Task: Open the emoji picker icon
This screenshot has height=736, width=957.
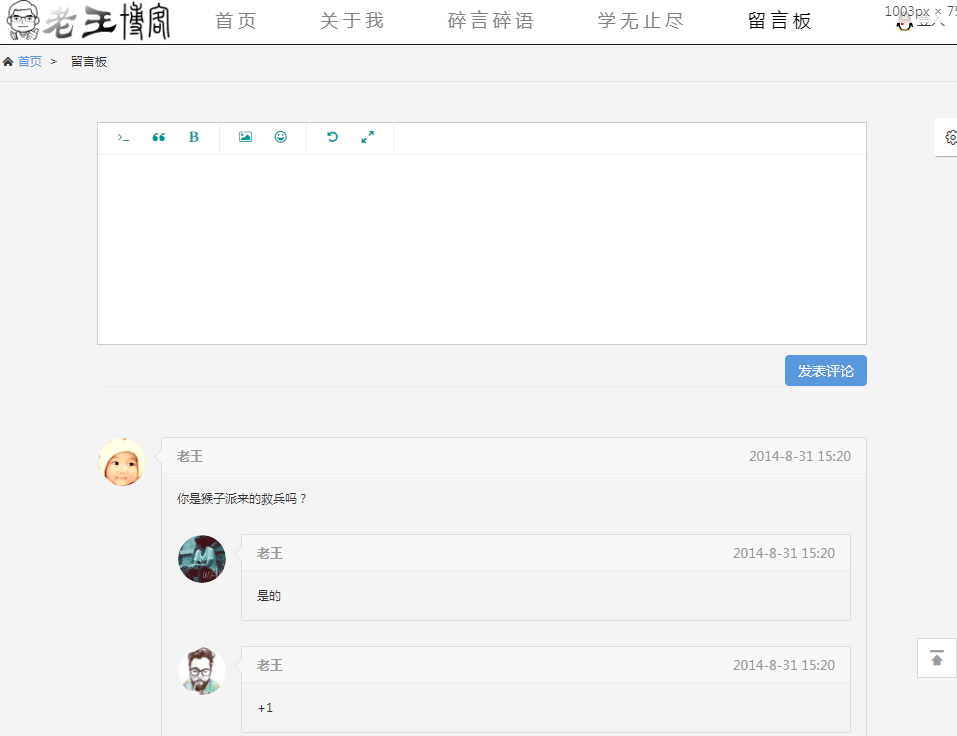Action: coord(281,138)
